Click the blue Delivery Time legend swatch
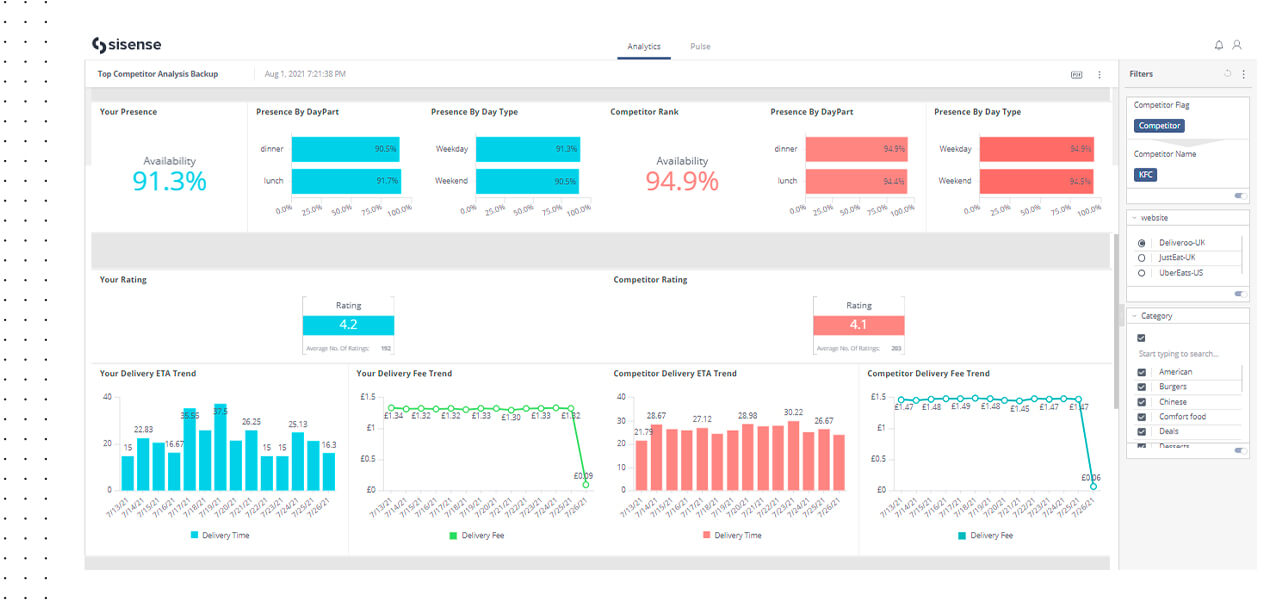 [195, 536]
